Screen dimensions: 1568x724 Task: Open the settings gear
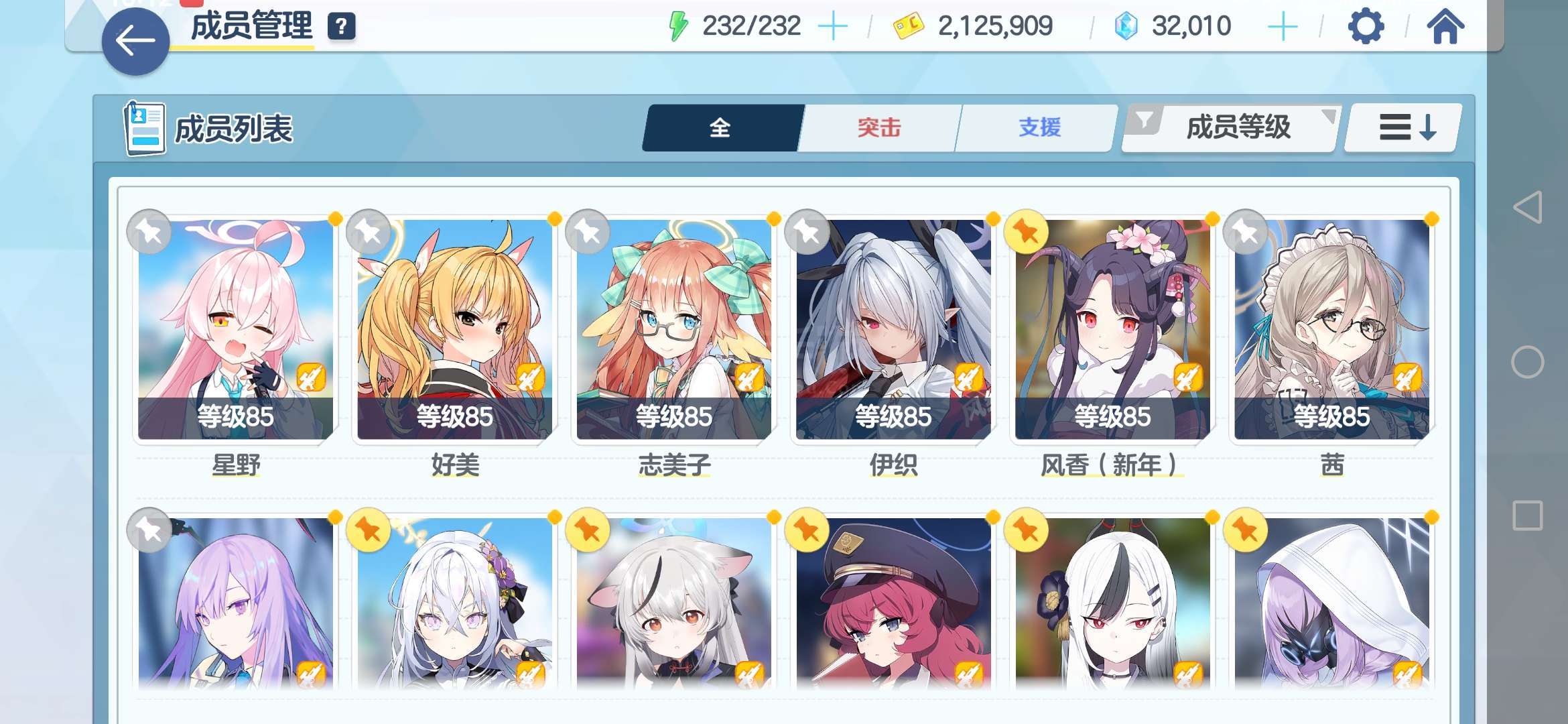[x=1365, y=27]
